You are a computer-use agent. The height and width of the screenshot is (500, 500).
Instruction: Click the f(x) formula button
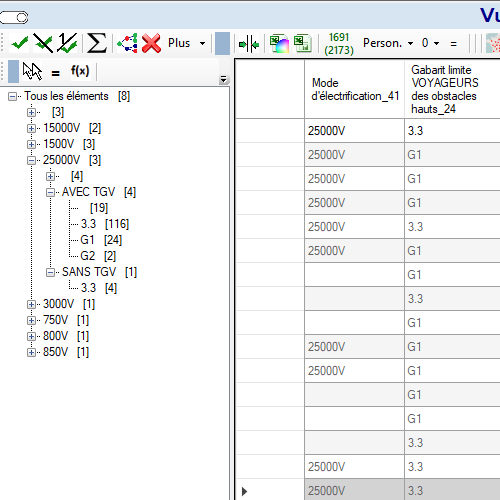80,71
